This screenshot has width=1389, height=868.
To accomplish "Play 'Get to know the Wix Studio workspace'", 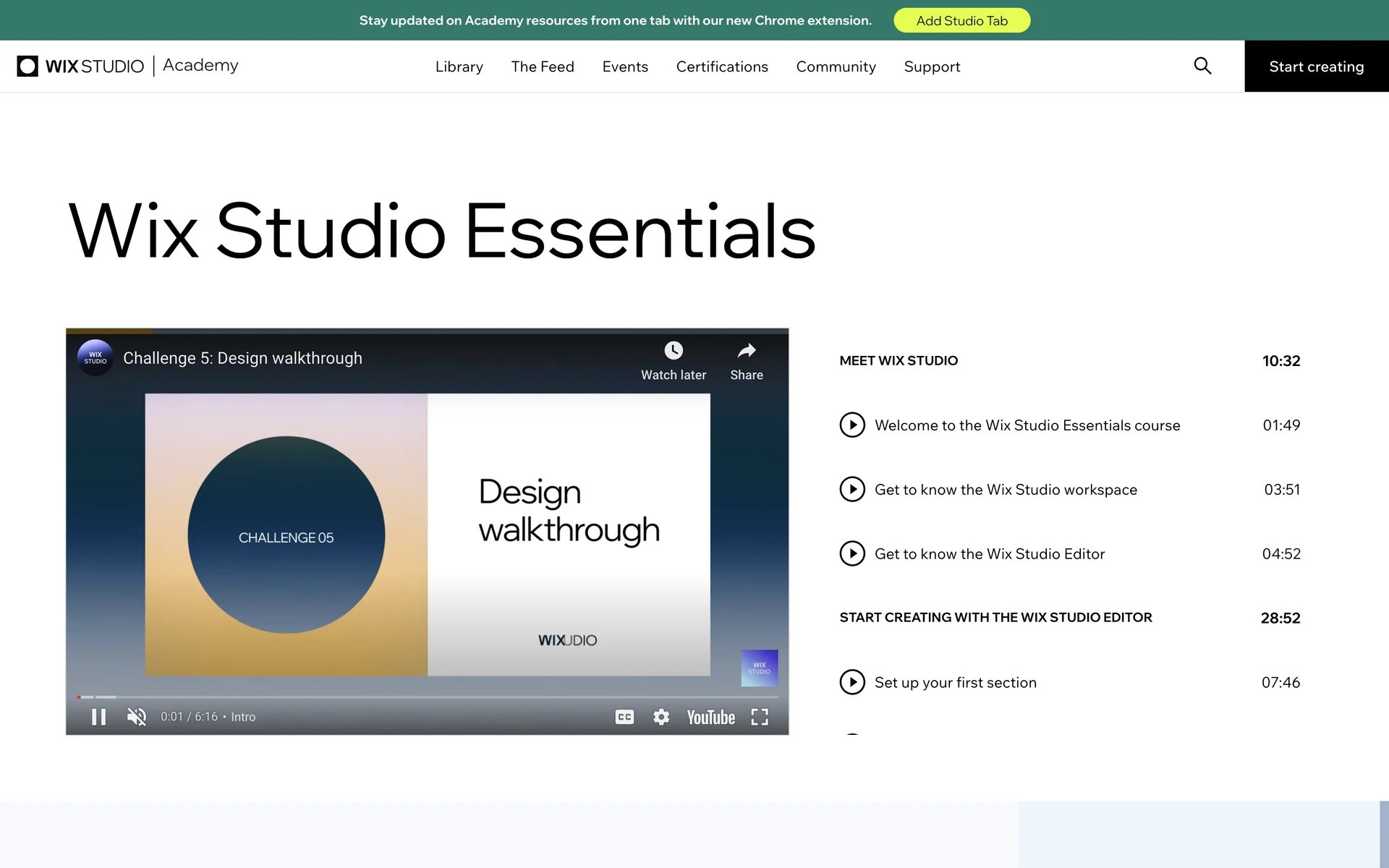I will pyautogui.click(x=852, y=490).
